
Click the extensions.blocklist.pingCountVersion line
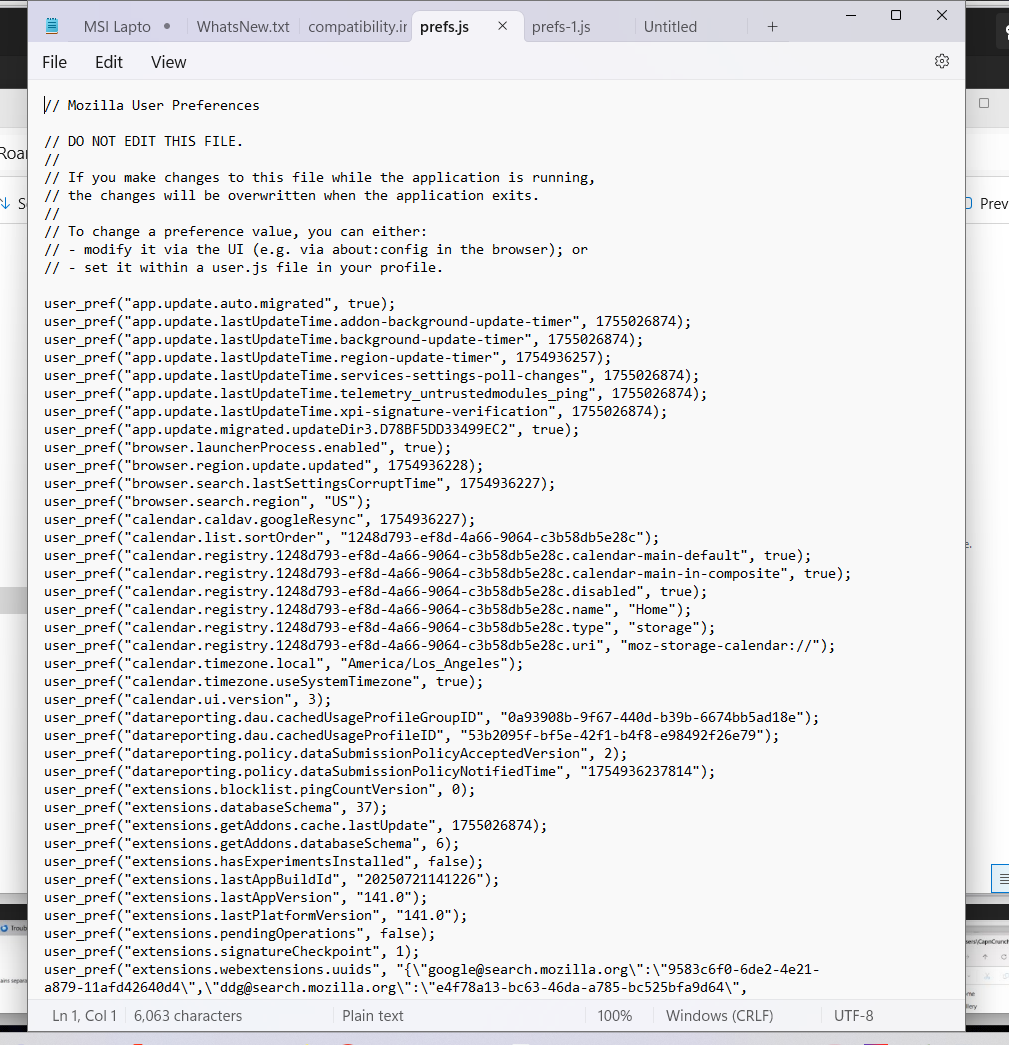tap(260, 789)
